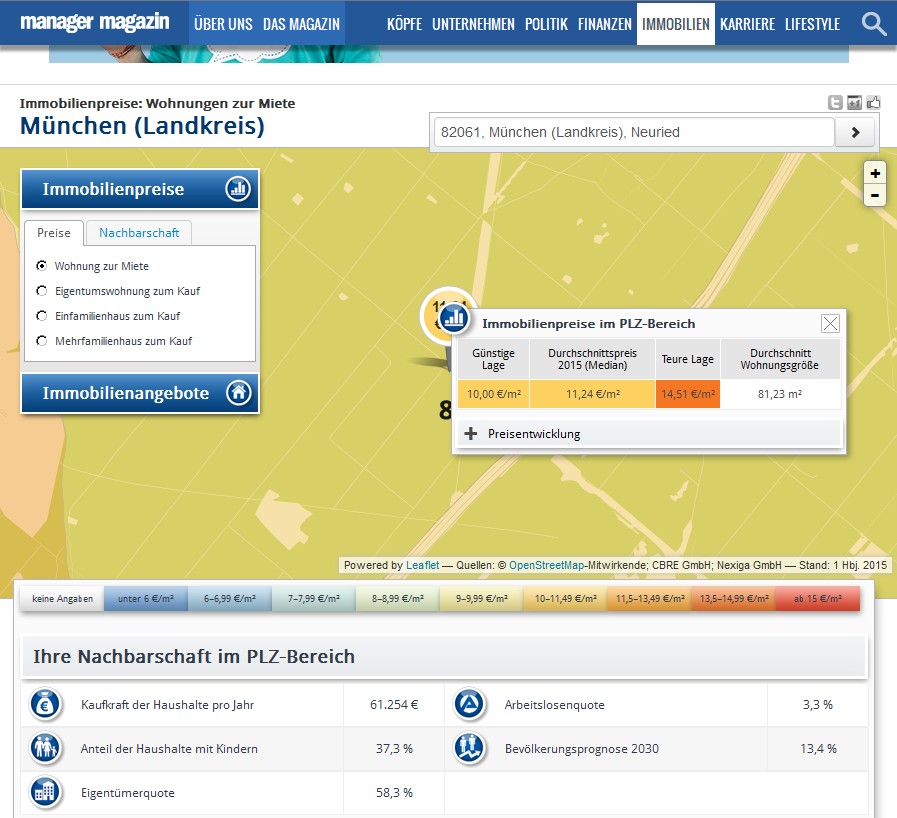Click the Arbeitslosenquote agency icon
The height and width of the screenshot is (818, 897).
click(470, 704)
